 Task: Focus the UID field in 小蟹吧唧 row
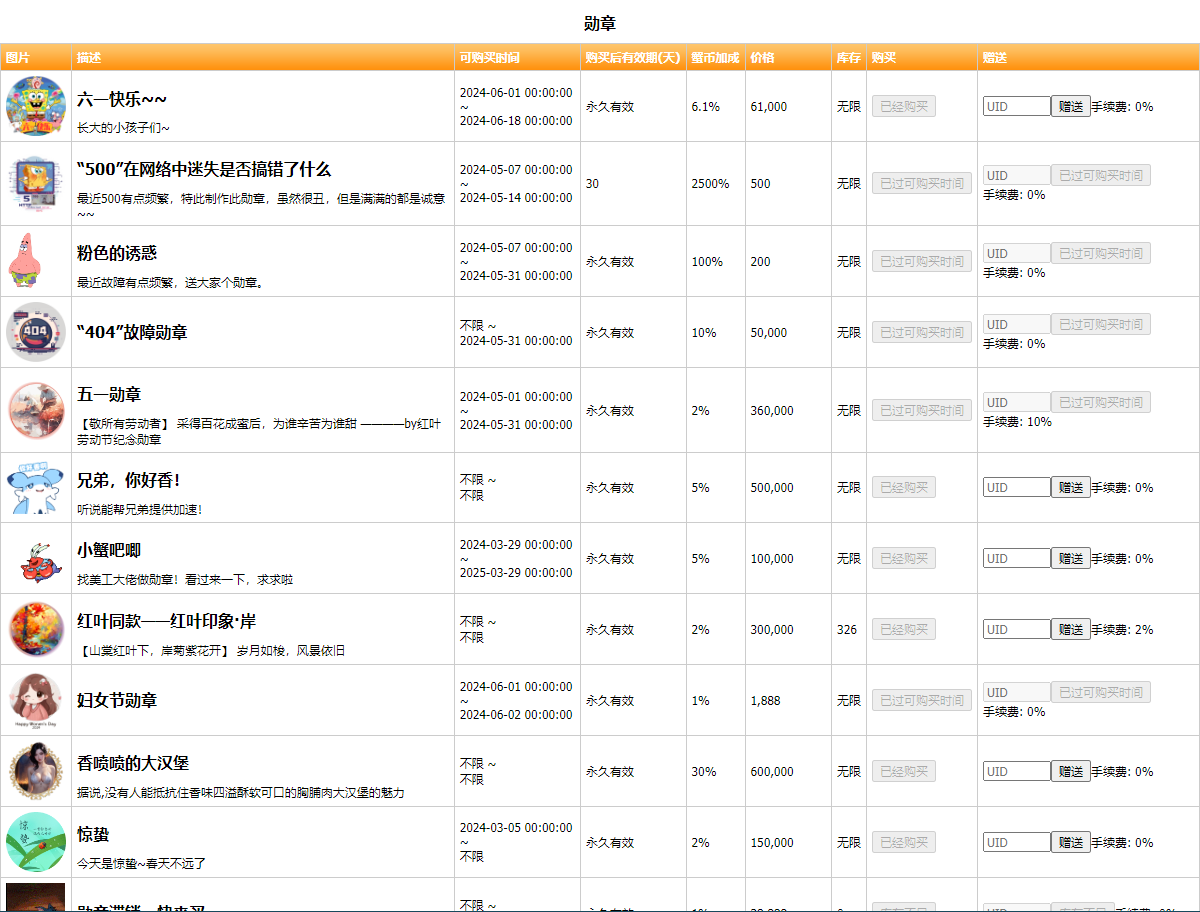[x=1017, y=558]
